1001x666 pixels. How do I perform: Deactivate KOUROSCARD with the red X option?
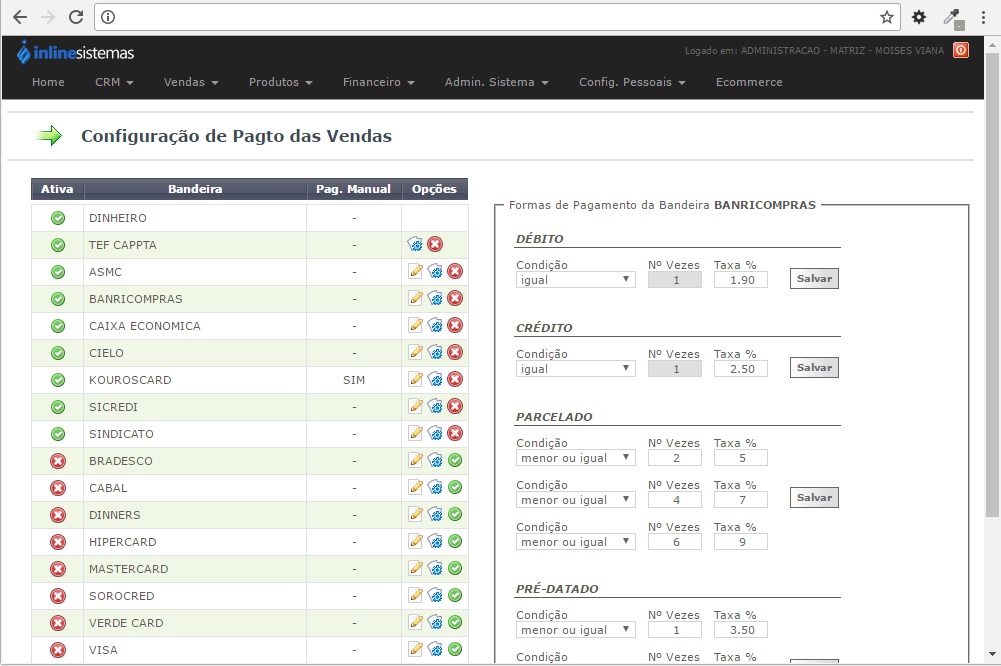pos(455,379)
